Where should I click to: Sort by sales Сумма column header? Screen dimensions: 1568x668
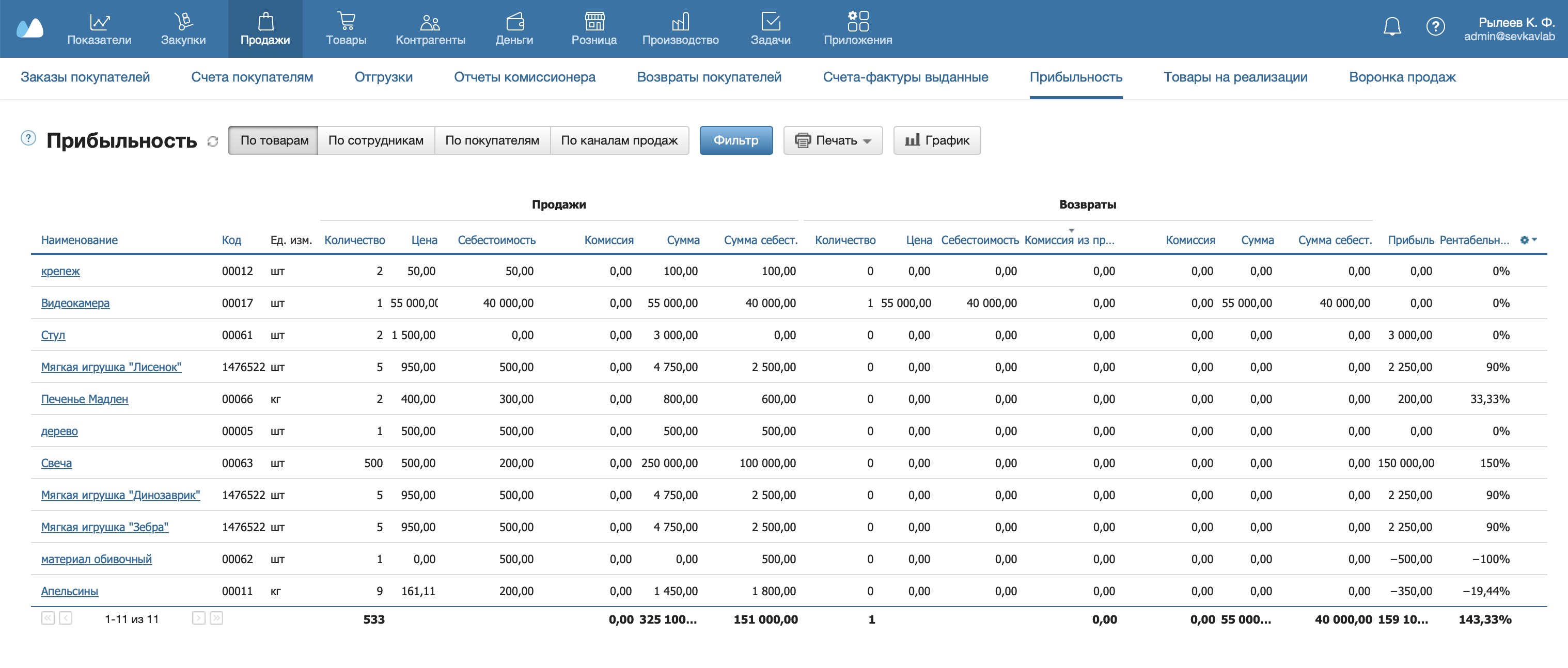[683, 241]
